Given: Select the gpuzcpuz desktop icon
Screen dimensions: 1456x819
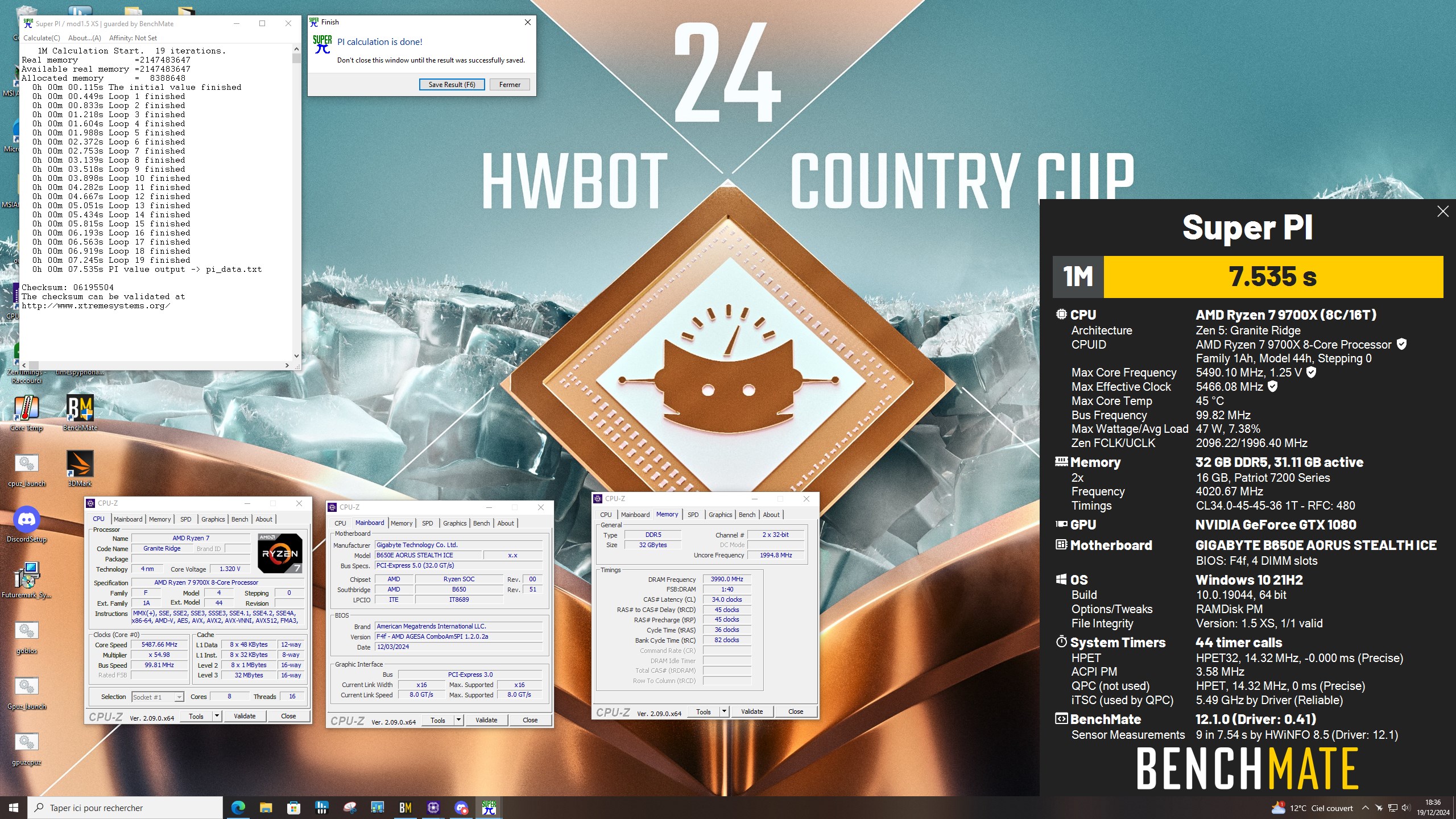Looking at the screenshot, I should click(x=26, y=748).
